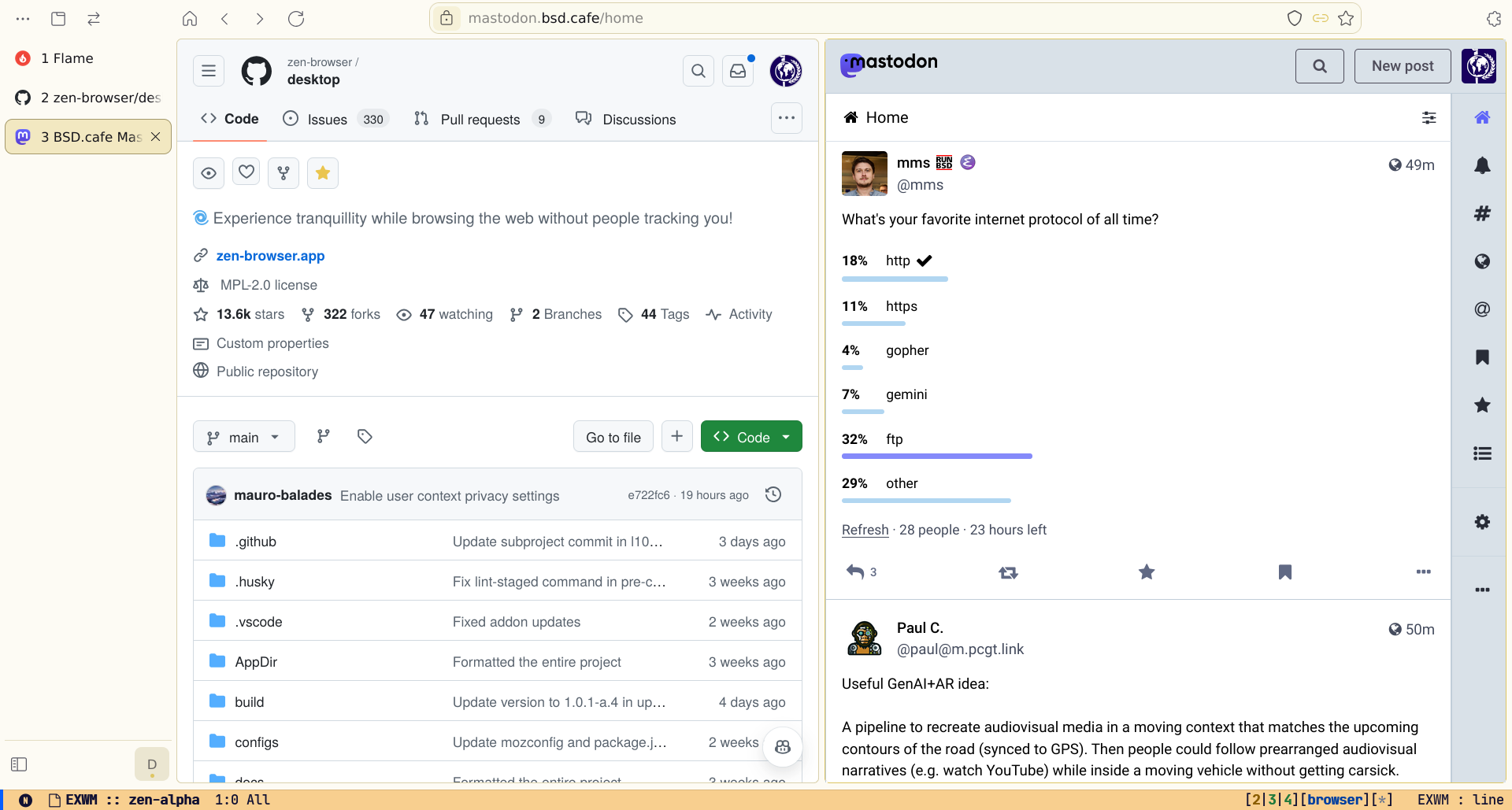Image resolution: width=1512 pixels, height=810 pixels.
Task: Open Mastodon search button
Action: 1320,66
